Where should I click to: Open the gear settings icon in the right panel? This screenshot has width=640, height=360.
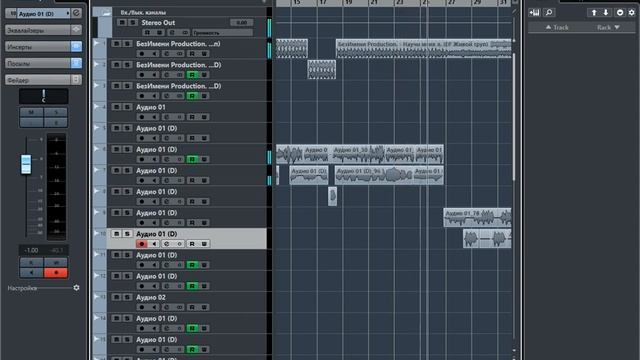[x=632, y=13]
